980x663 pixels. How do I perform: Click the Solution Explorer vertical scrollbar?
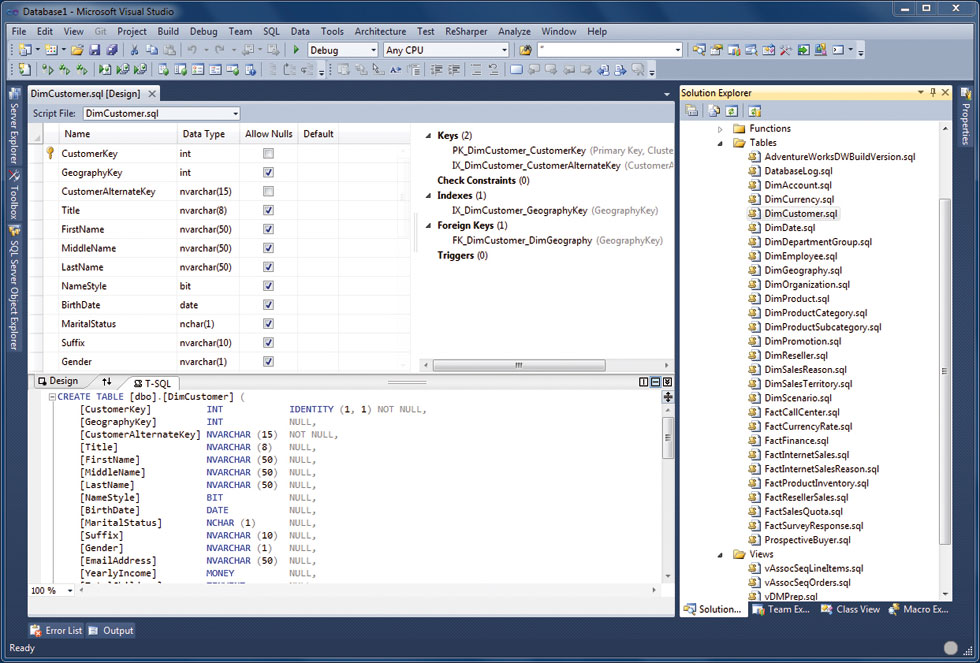(x=945, y=371)
